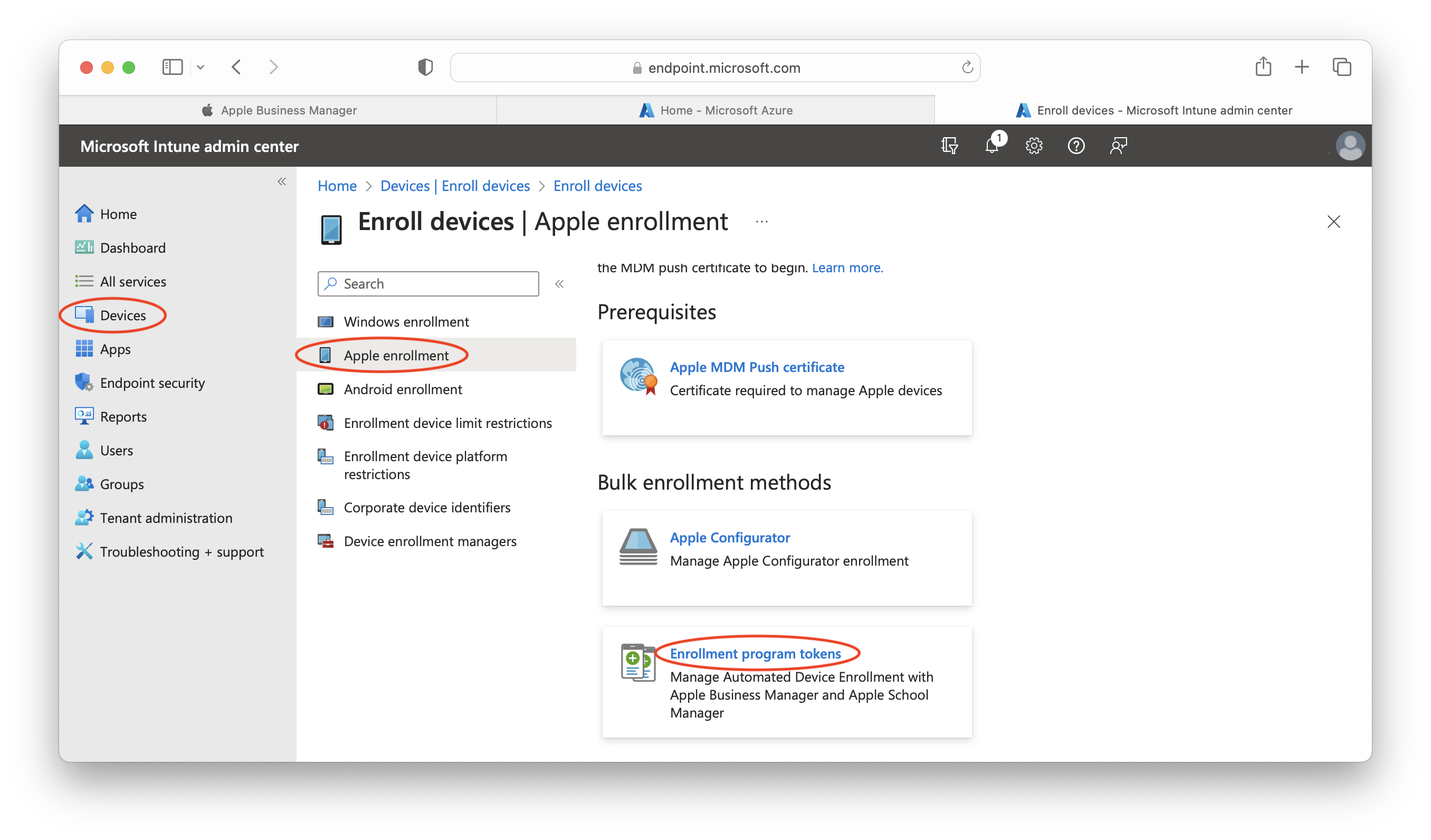Open the Groups section
Viewport: 1431px width, 840px height.
(121, 484)
